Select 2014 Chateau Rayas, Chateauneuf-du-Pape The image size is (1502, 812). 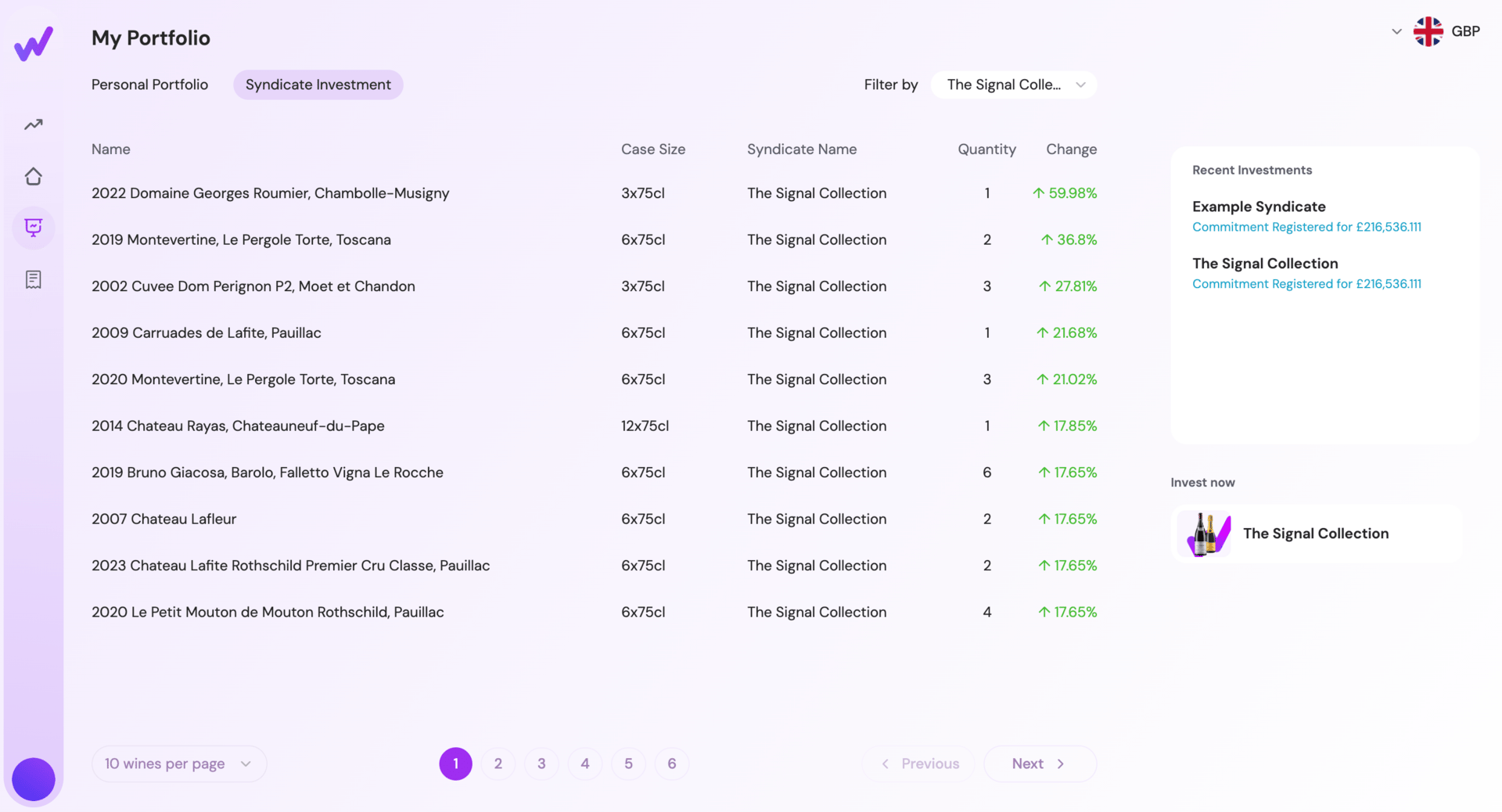(595, 426)
